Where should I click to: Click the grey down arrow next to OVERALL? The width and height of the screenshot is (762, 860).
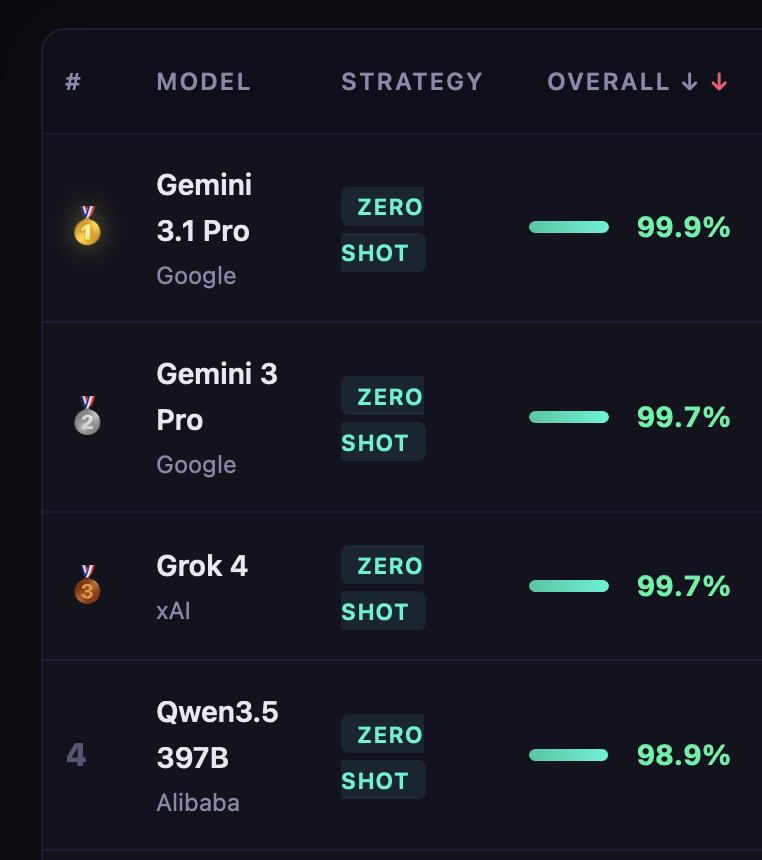689,82
